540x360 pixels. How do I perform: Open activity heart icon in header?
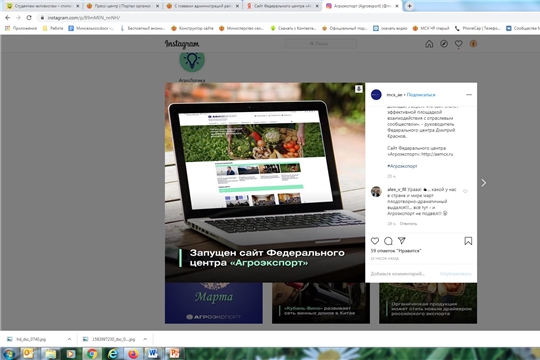pos(459,44)
